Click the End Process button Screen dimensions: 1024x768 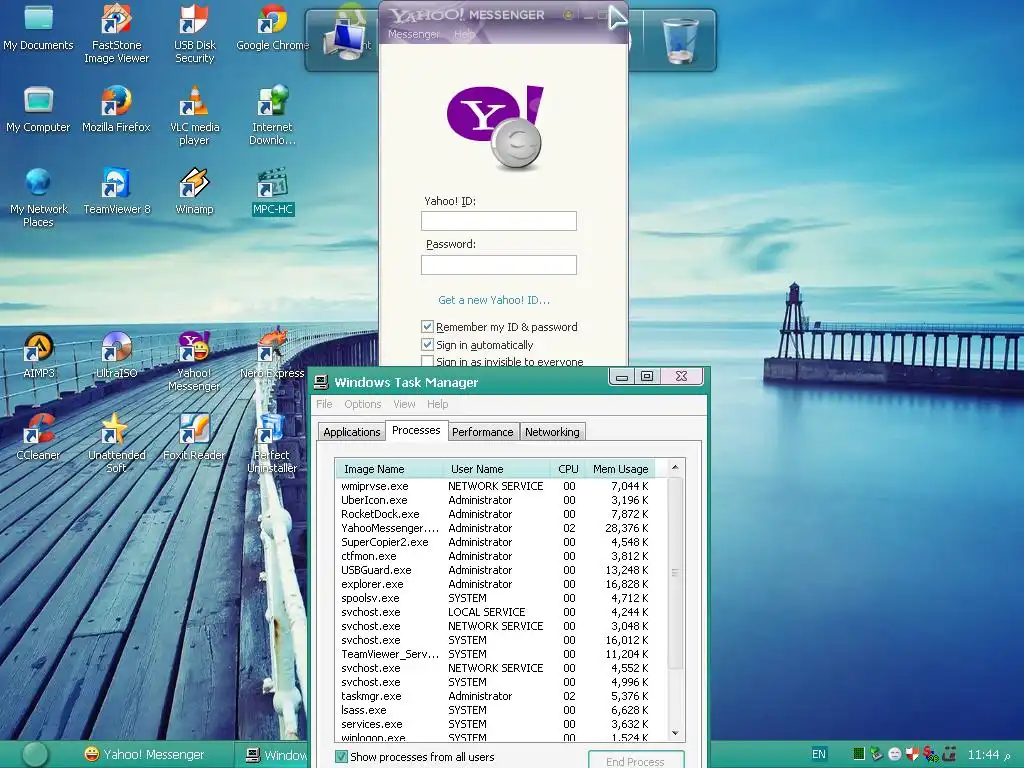pyautogui.click(x=635, y=760)
